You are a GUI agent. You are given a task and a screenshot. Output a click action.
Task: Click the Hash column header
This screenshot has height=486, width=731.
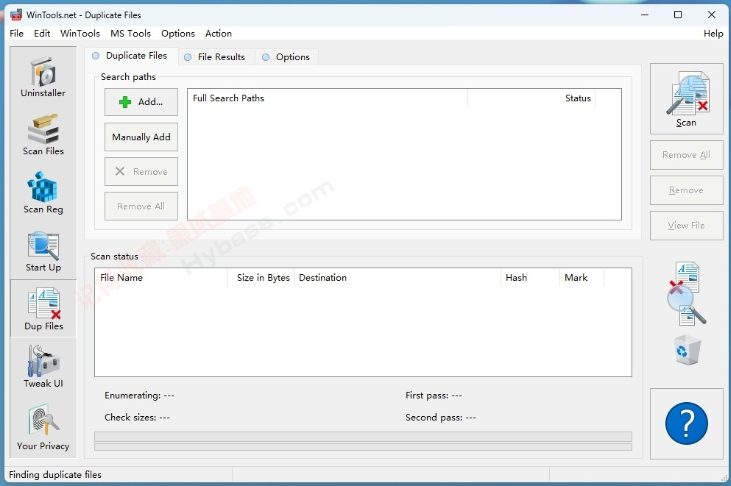tap(530, 278)
